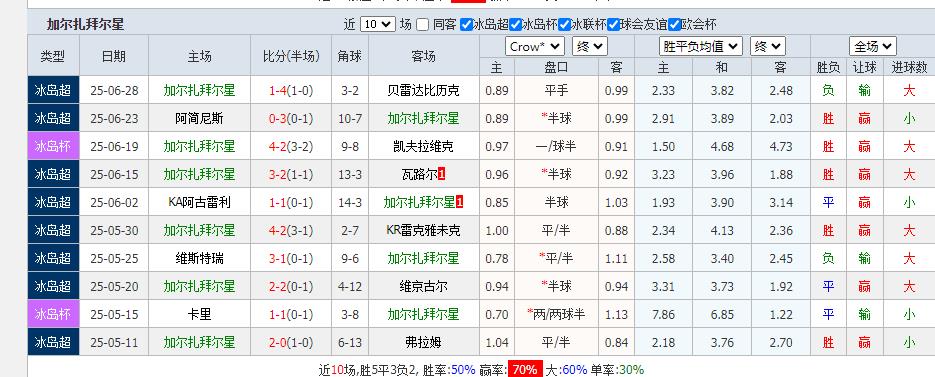Viewport: 935px width, 377px height.
Task: Open the 1-4(1-0) score on 25-06-28
Action: [x=291, y=91]
